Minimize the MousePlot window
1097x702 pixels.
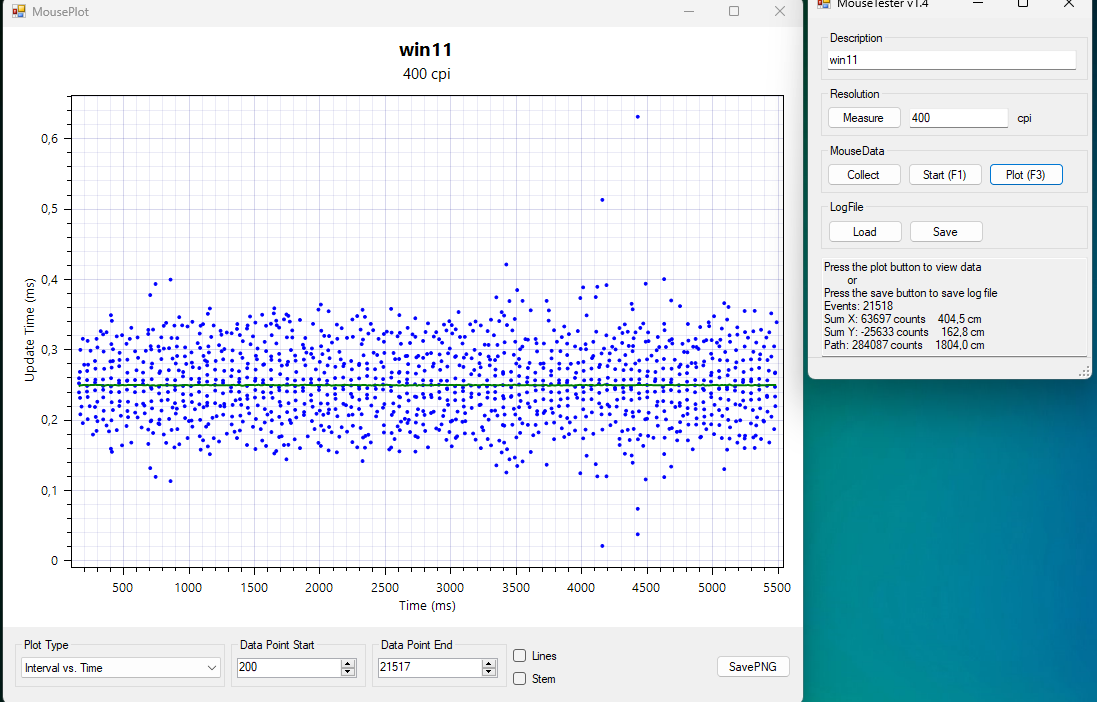pyautogui.click(x=688, y=11)
